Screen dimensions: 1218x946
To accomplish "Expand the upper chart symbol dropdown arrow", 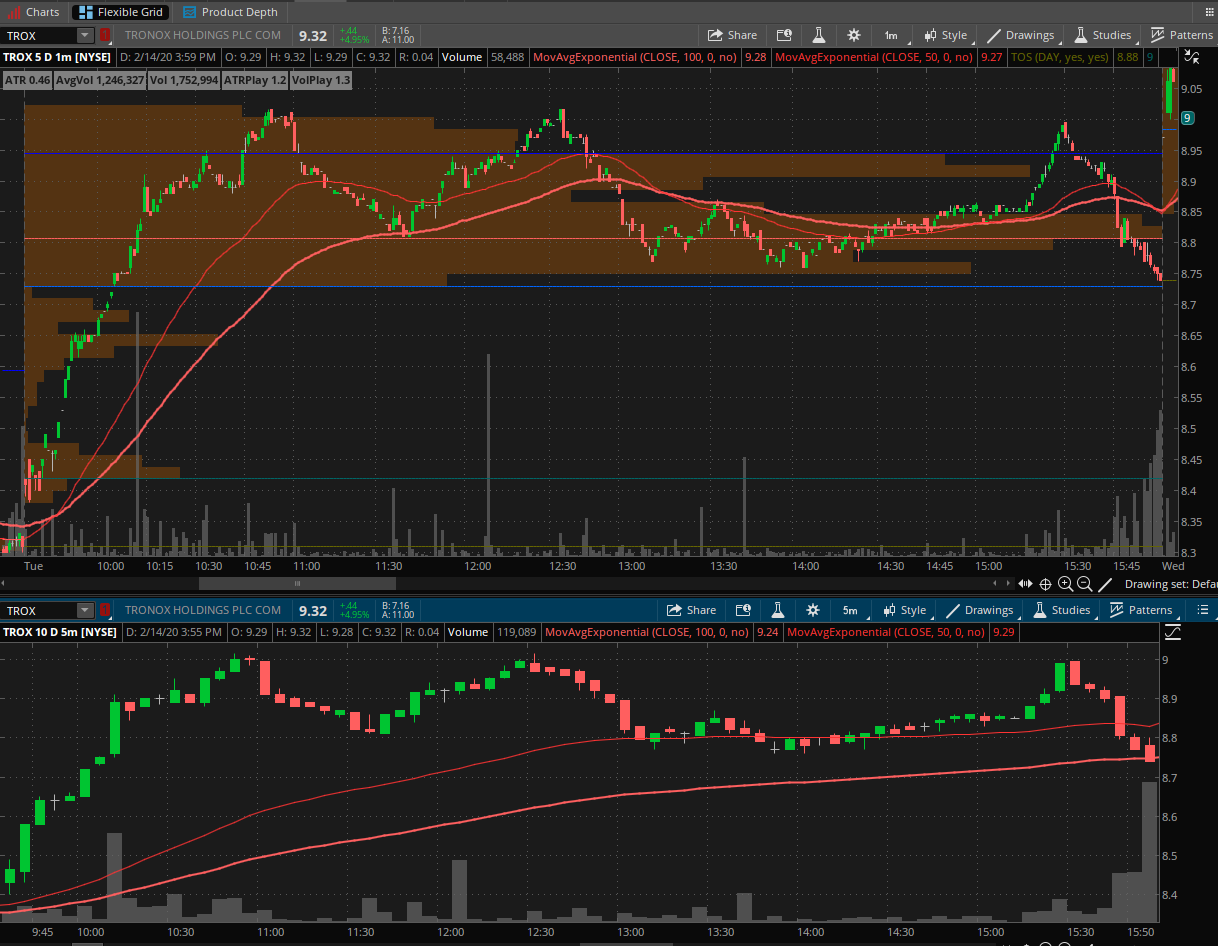I will [85, 35].
